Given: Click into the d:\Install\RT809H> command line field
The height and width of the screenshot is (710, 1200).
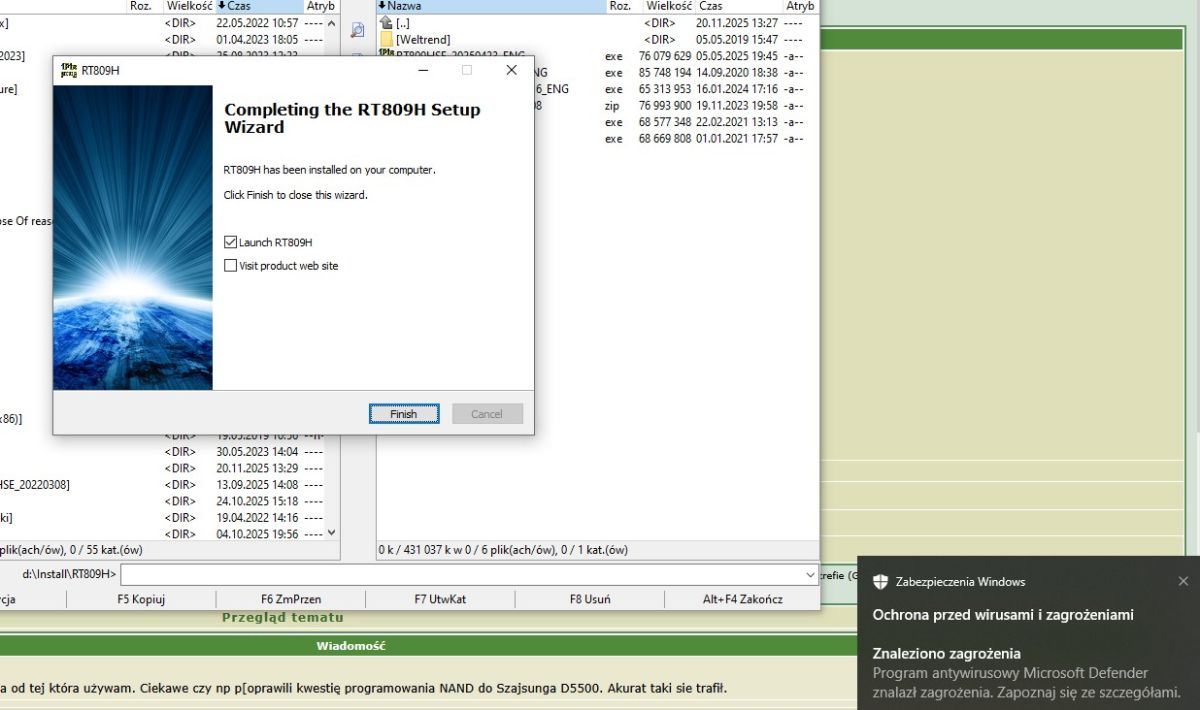Looking at the screenshot, I should click(x=468, y=575).
